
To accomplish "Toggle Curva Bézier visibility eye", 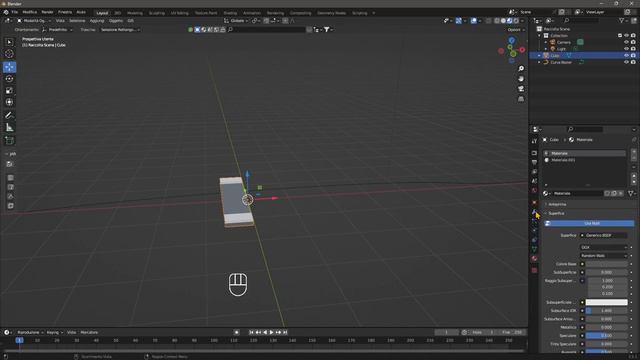I will point(627,62).
